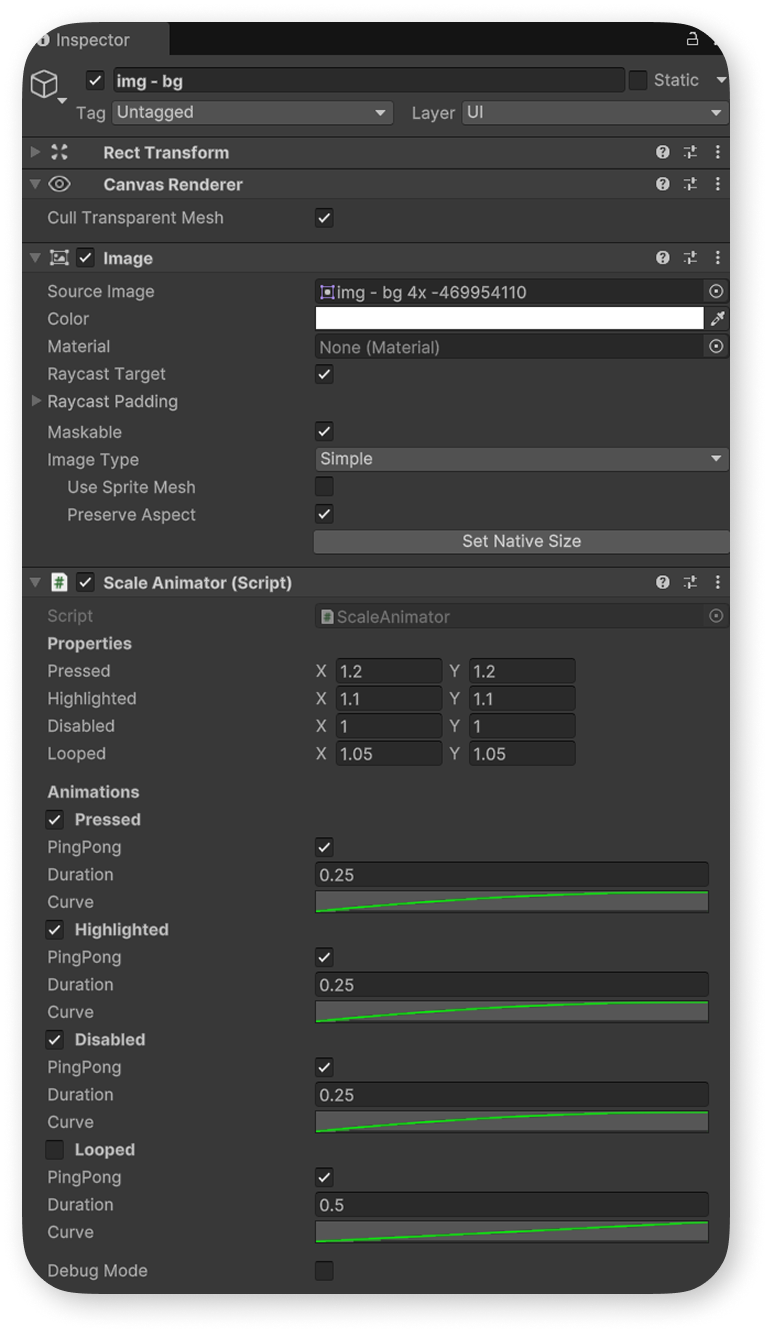Open presets for Image component
The image size is (768, 1332).
pos(690,258)
